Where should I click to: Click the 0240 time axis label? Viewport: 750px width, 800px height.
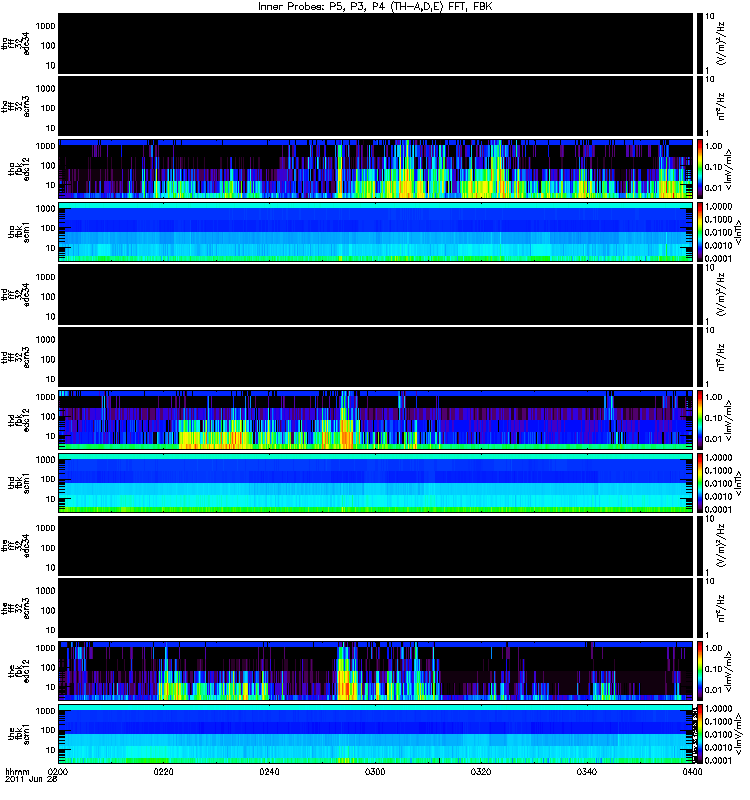(269, 771)
